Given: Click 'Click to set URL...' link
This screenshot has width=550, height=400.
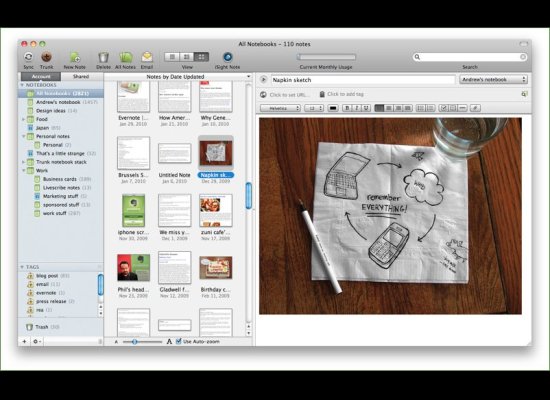Looking at the screenshot, I should [x=290, y=95].
